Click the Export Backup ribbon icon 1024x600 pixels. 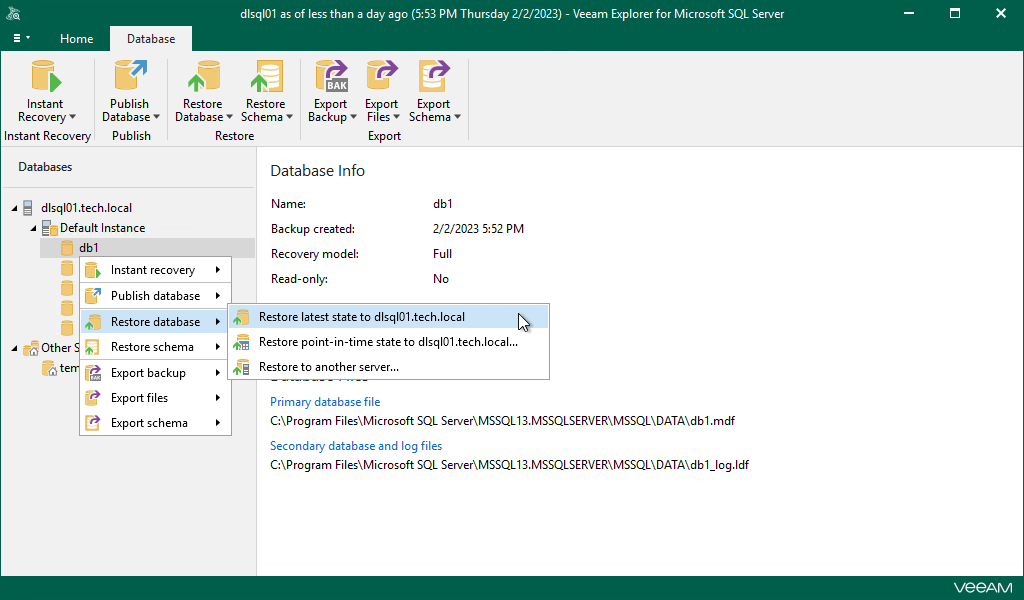[x=332, y=76]
